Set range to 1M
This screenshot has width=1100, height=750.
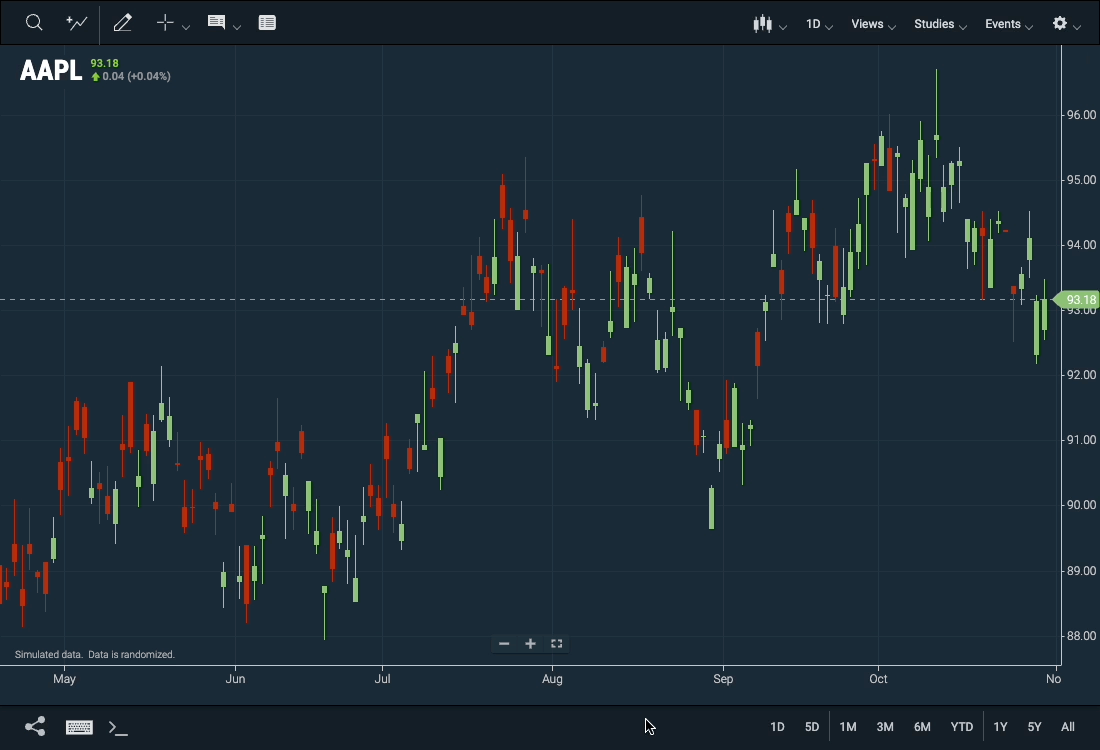848,727
